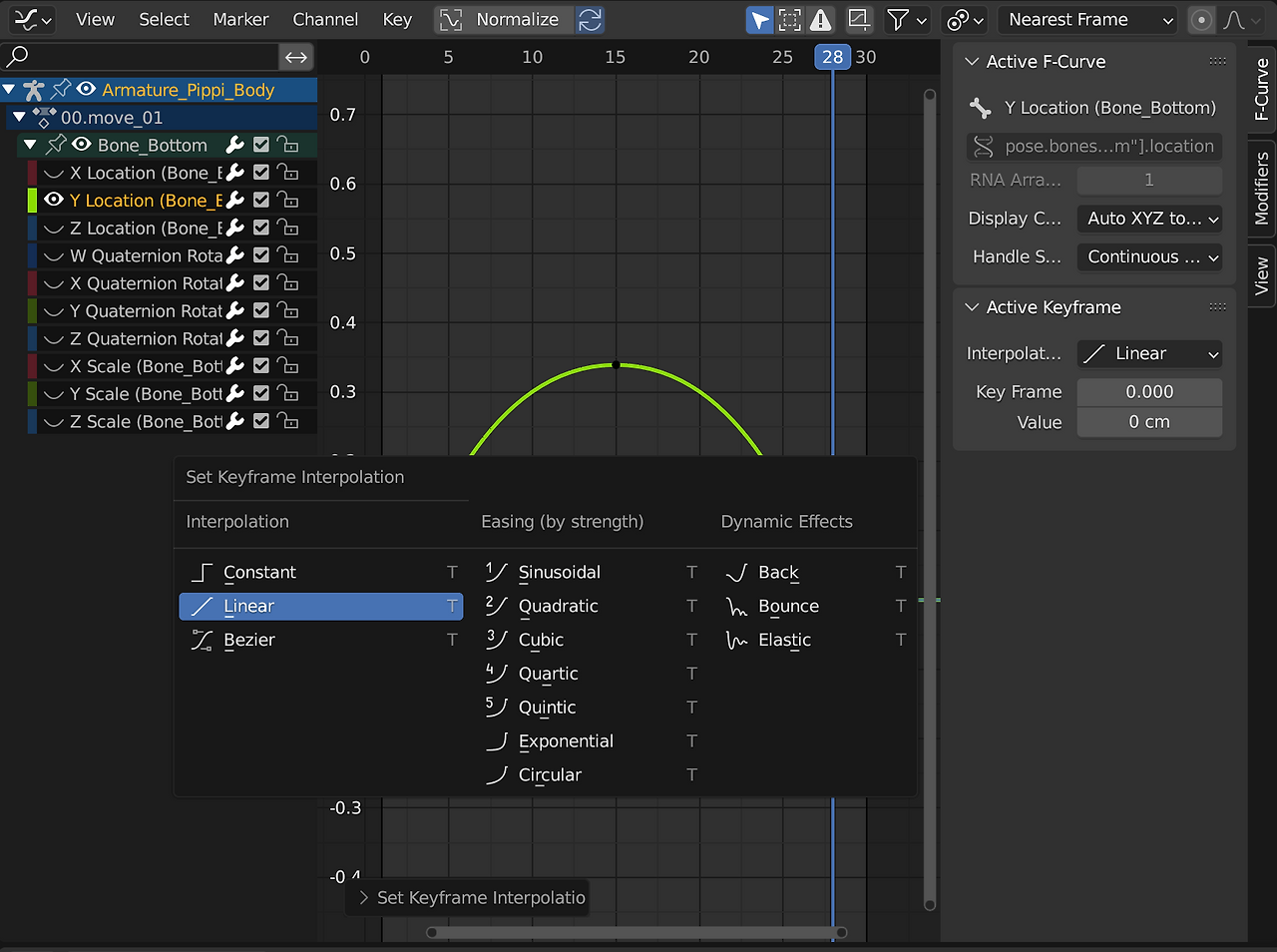Click the Key Frame value field
The image size is (1277, 952).
[x=1149, y=392]
